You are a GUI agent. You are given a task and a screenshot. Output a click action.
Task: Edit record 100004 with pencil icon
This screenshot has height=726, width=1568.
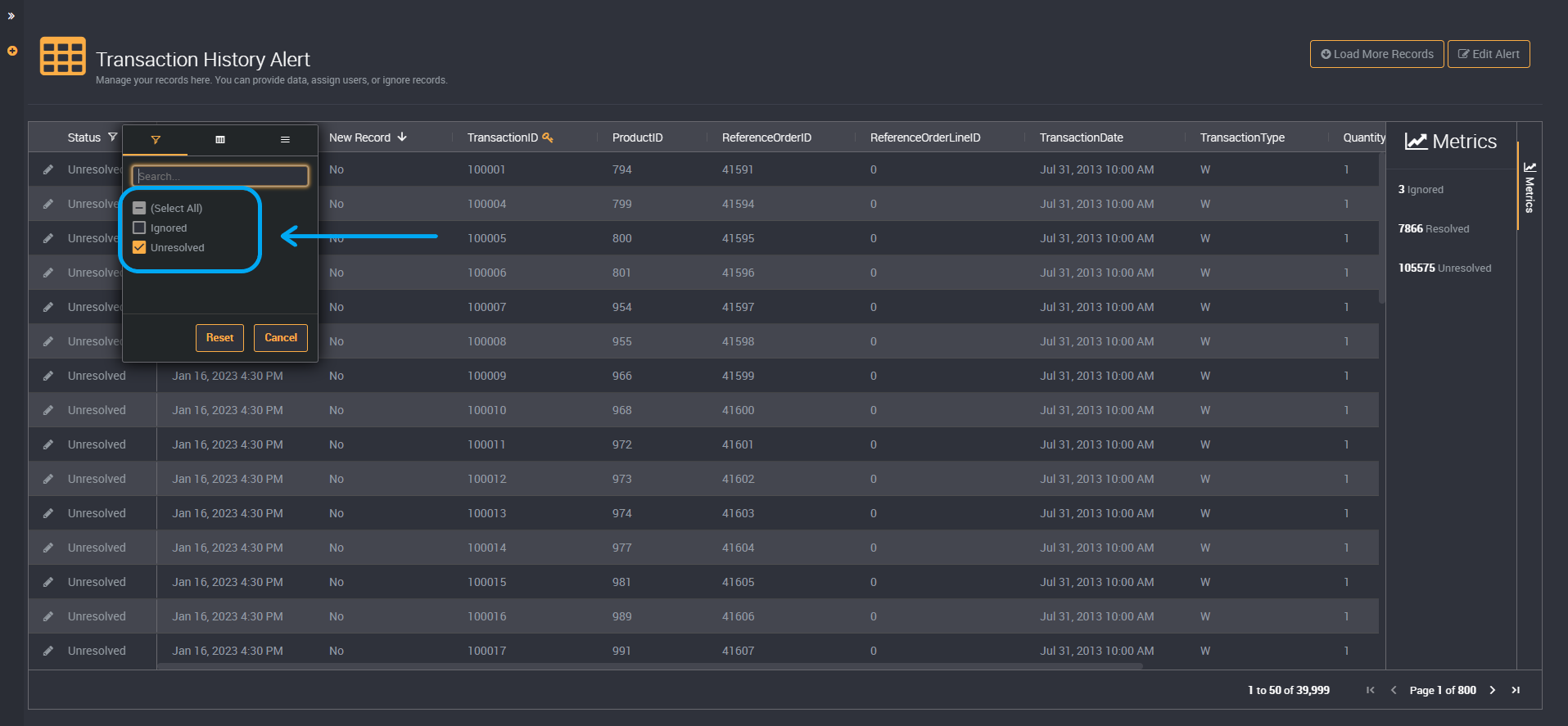pyautogui.click(x=48, y=204)
